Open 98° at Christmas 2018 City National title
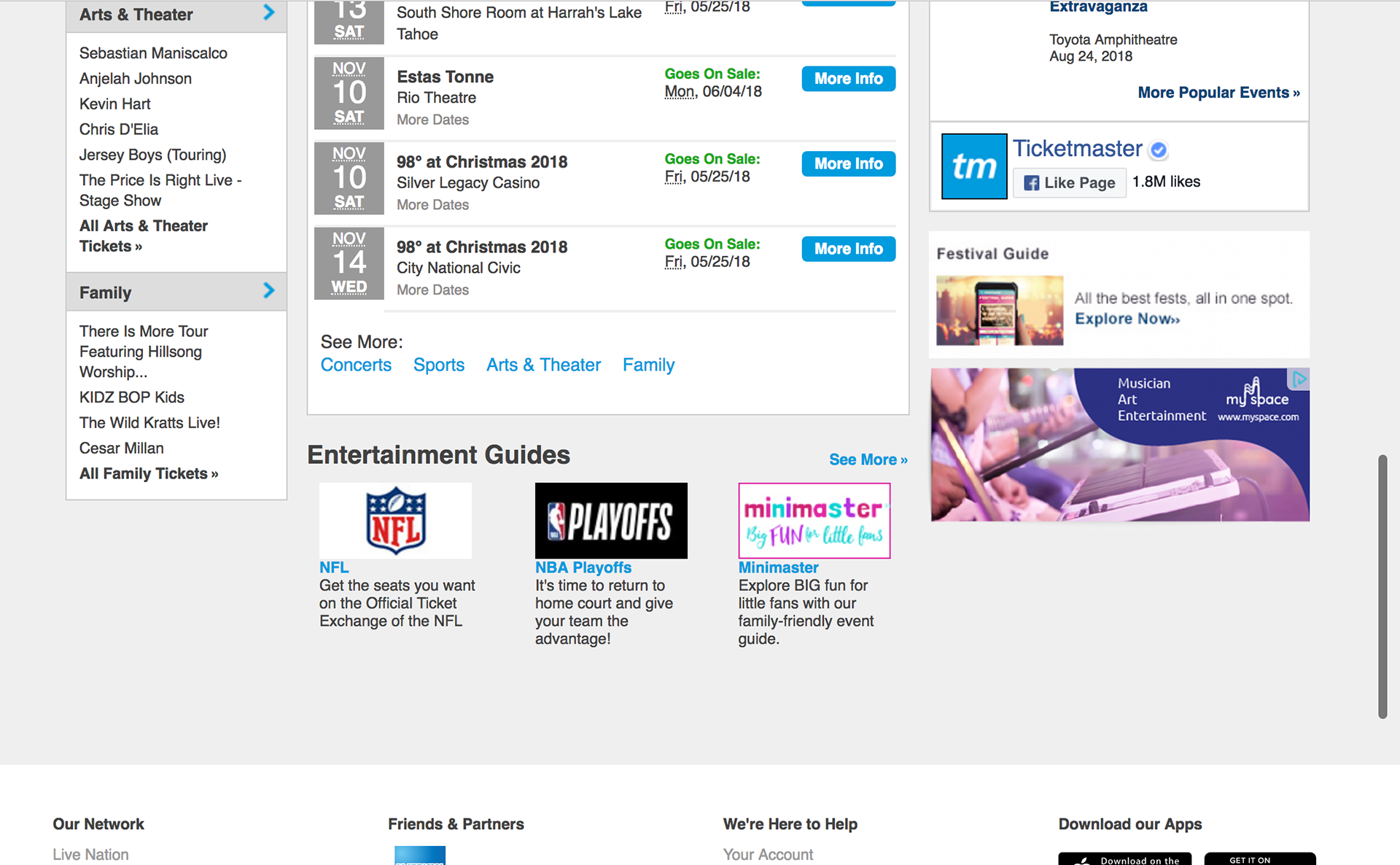 coord(482,247)
